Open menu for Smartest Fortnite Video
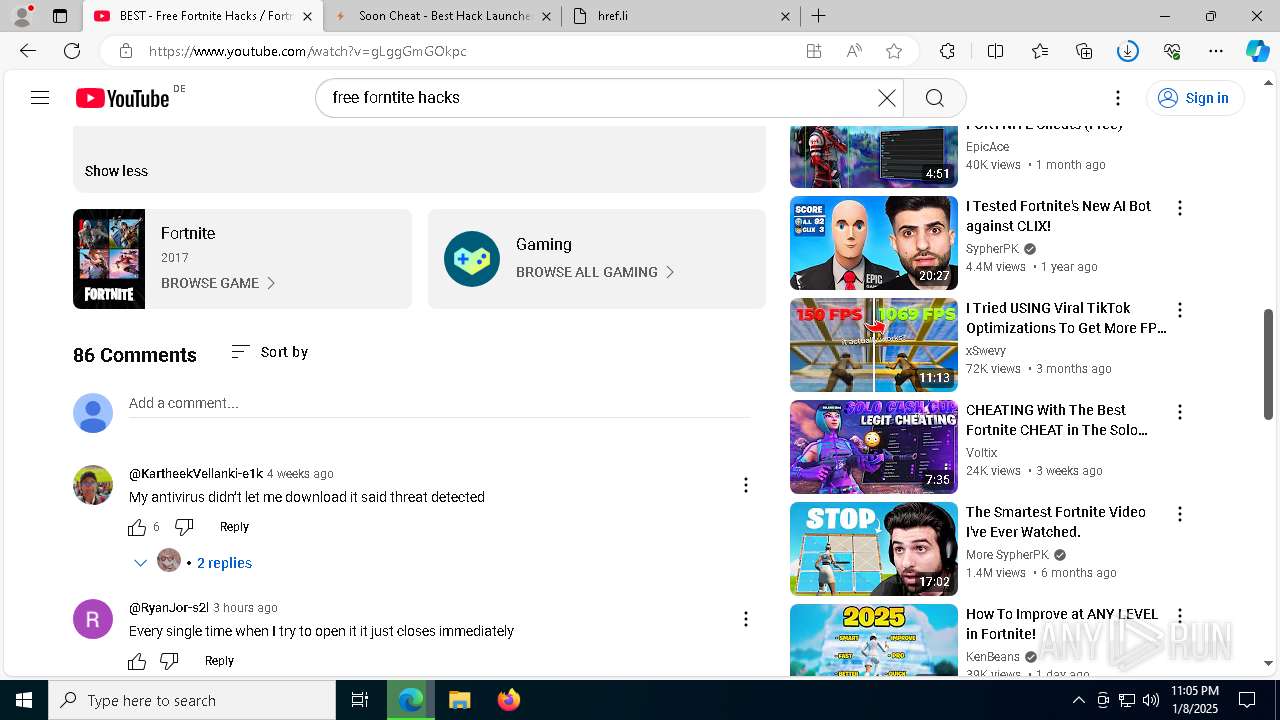 (x=1180, y=514)
